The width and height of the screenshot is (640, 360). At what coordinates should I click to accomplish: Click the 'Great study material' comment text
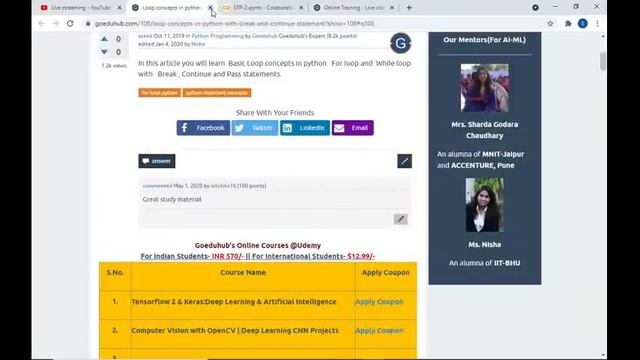pyautogui.click(x=172, y=199)
